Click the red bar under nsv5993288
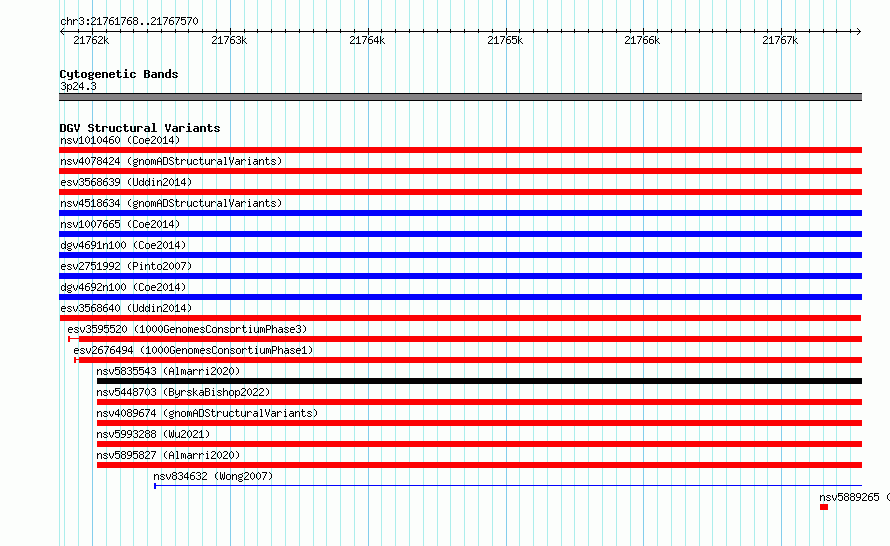 [x=480, y=444]
